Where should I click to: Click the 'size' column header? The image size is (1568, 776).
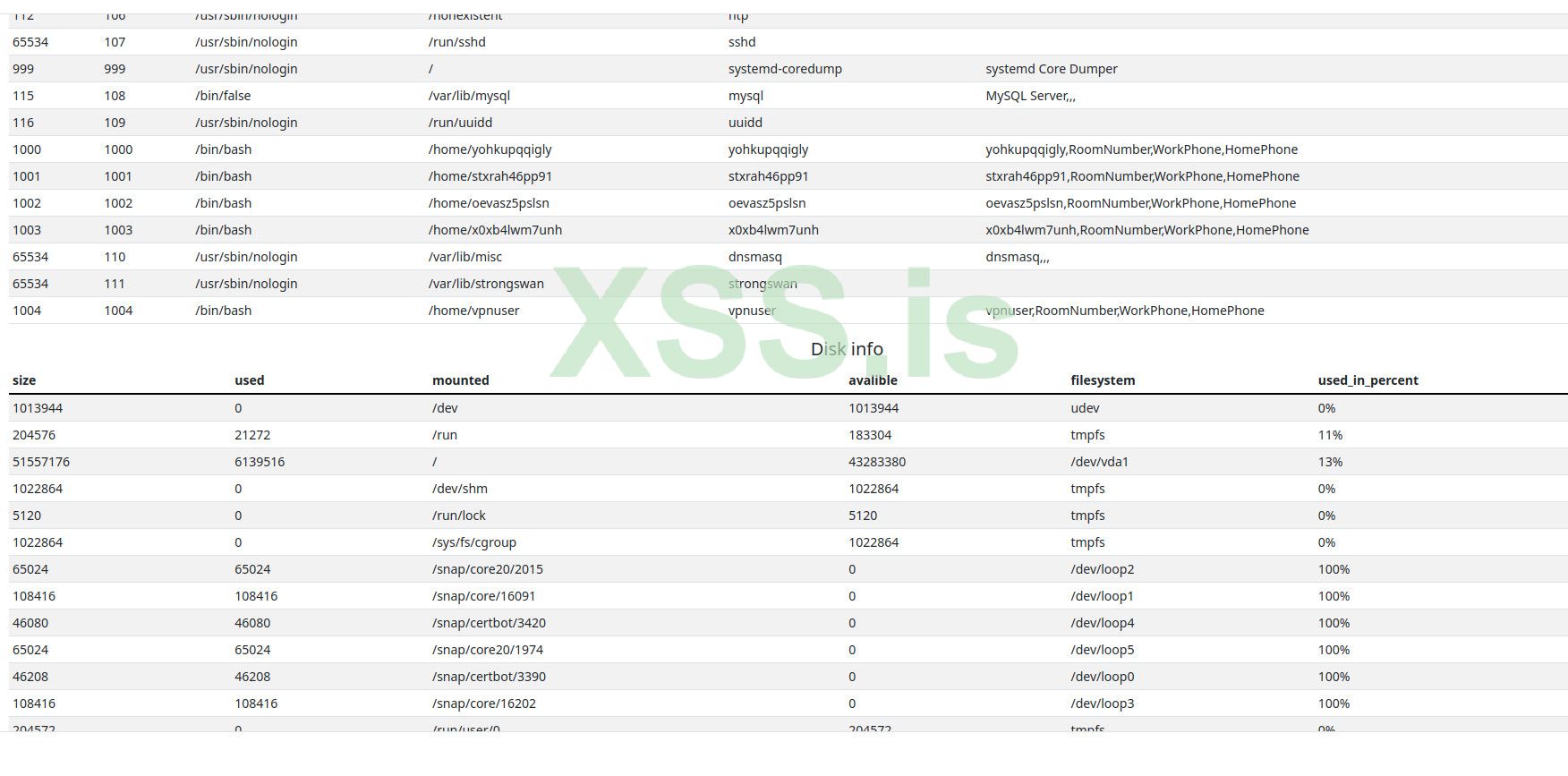(24, 380)
